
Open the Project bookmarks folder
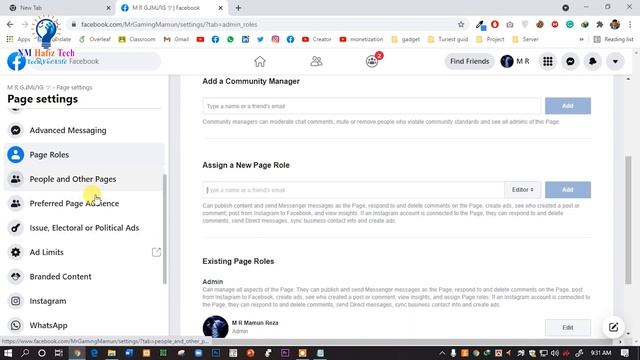(490, 39)
